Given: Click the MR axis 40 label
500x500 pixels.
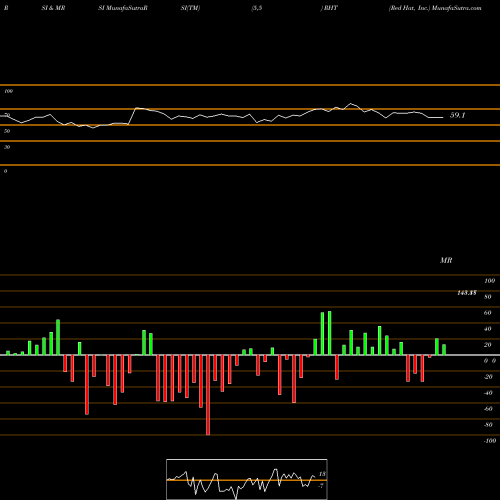Looking at the screenshot, I should tap(488, 329).
